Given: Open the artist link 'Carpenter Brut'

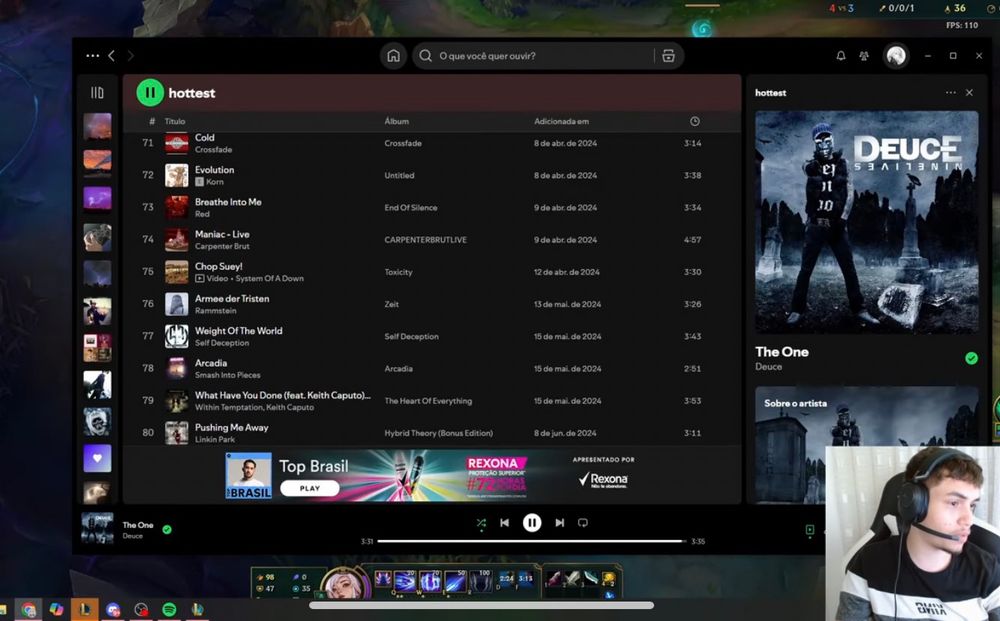Looking at the screenshot, I should 222,246.
